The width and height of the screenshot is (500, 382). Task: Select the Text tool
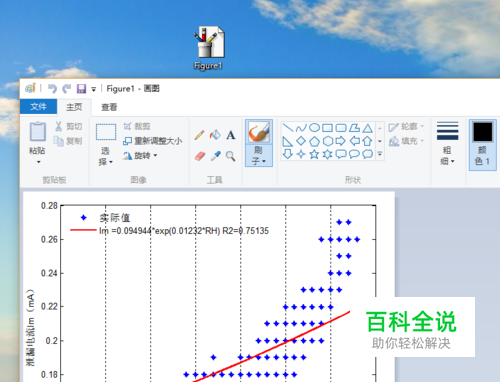point(231,135)
